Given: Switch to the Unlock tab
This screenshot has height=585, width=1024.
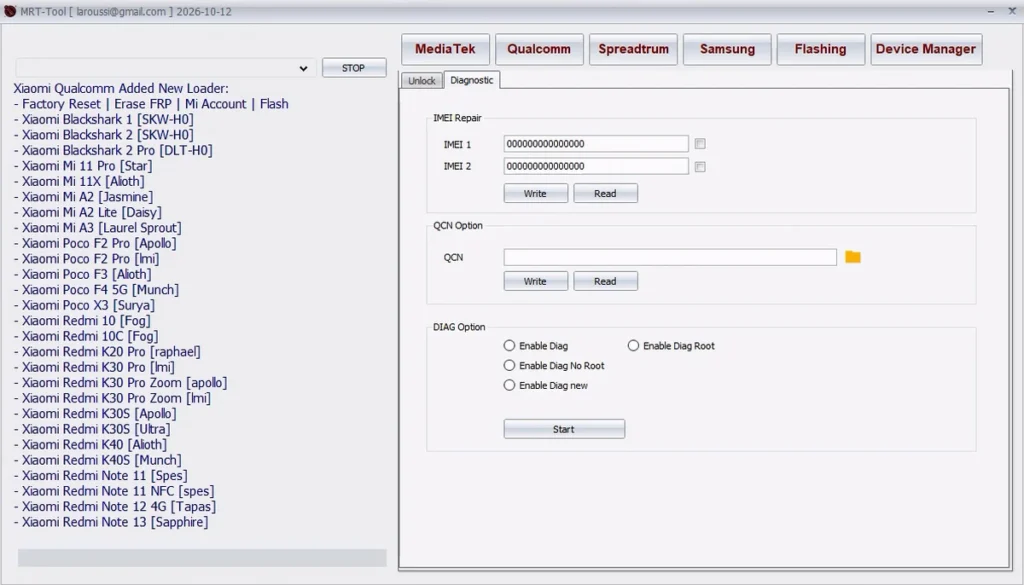Looking at the screenshot, I should (422, 80).
